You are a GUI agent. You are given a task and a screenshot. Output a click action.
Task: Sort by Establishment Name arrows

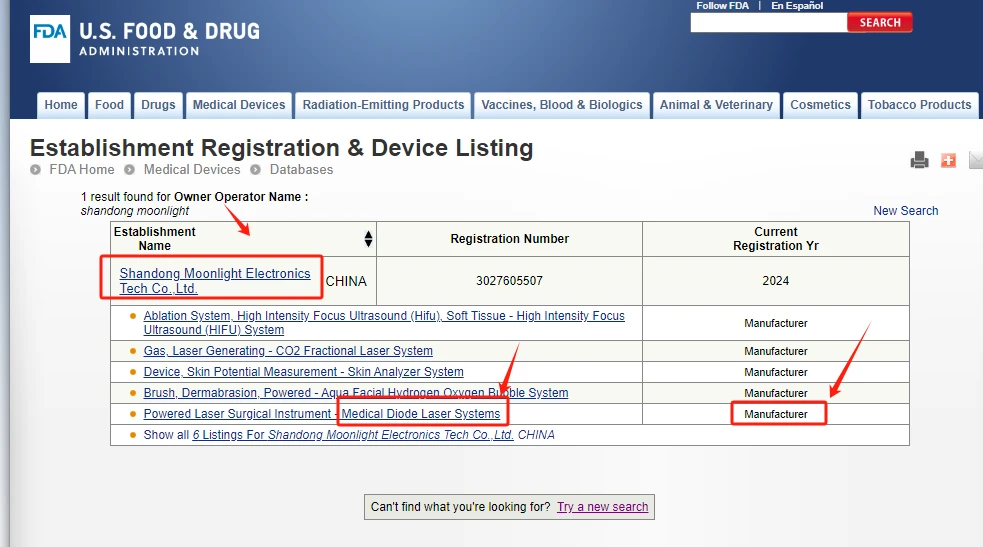pos(368,239)
